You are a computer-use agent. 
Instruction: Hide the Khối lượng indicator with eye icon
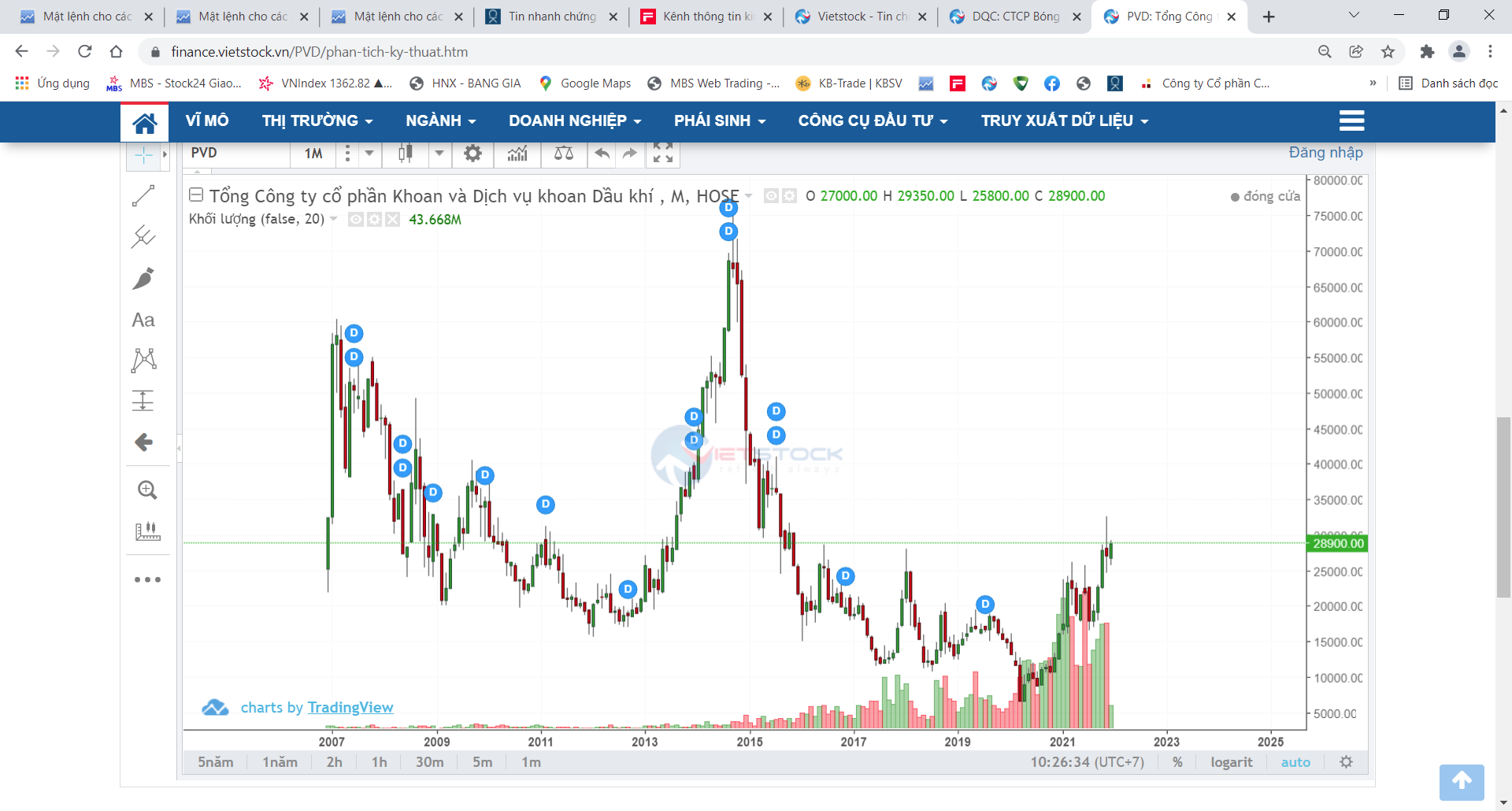pyautogui.click(x=356, y=220)
